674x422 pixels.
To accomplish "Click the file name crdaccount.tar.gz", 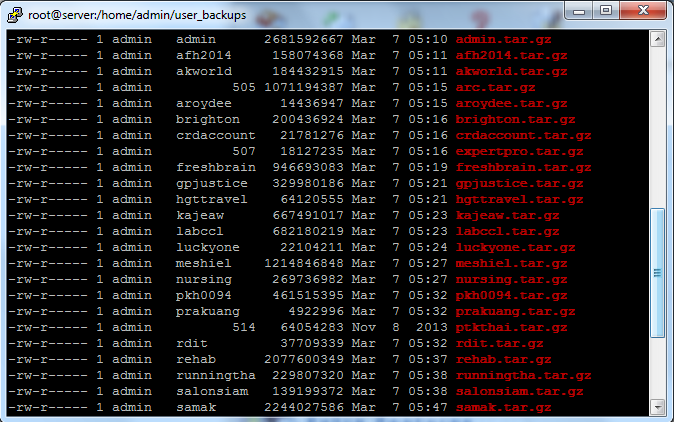I will point(523,135).
